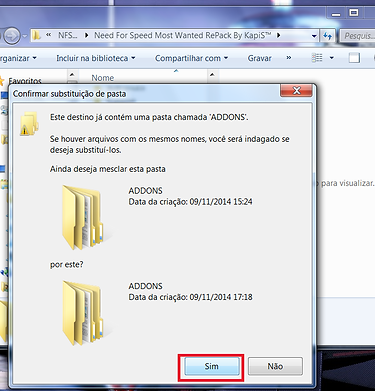Click the change view icon
The height and width of the screenshot is (391, 375).
[317, 58]
